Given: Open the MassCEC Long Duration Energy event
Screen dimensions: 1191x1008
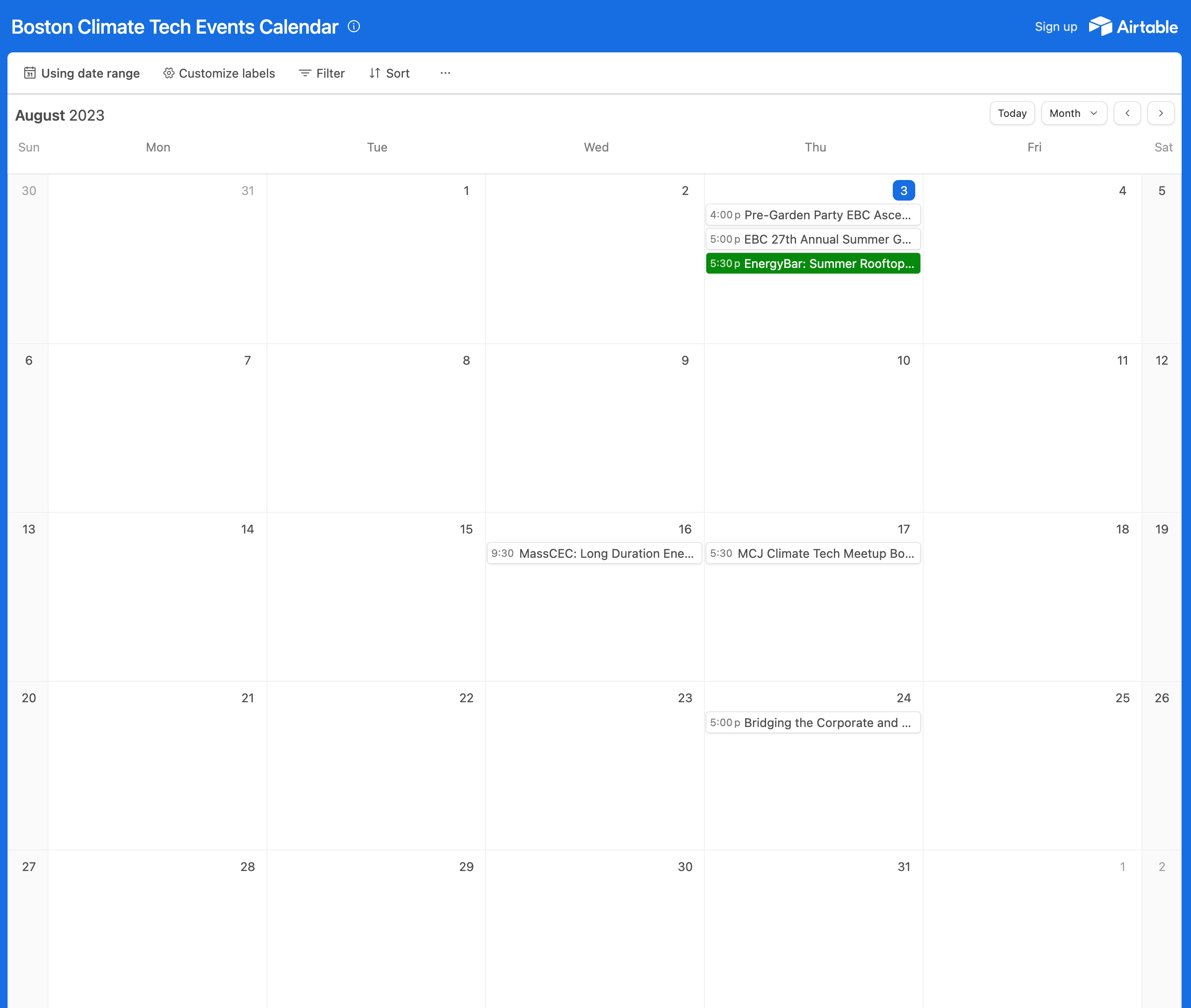Looking at the screenshot, I should click(594, 553).
